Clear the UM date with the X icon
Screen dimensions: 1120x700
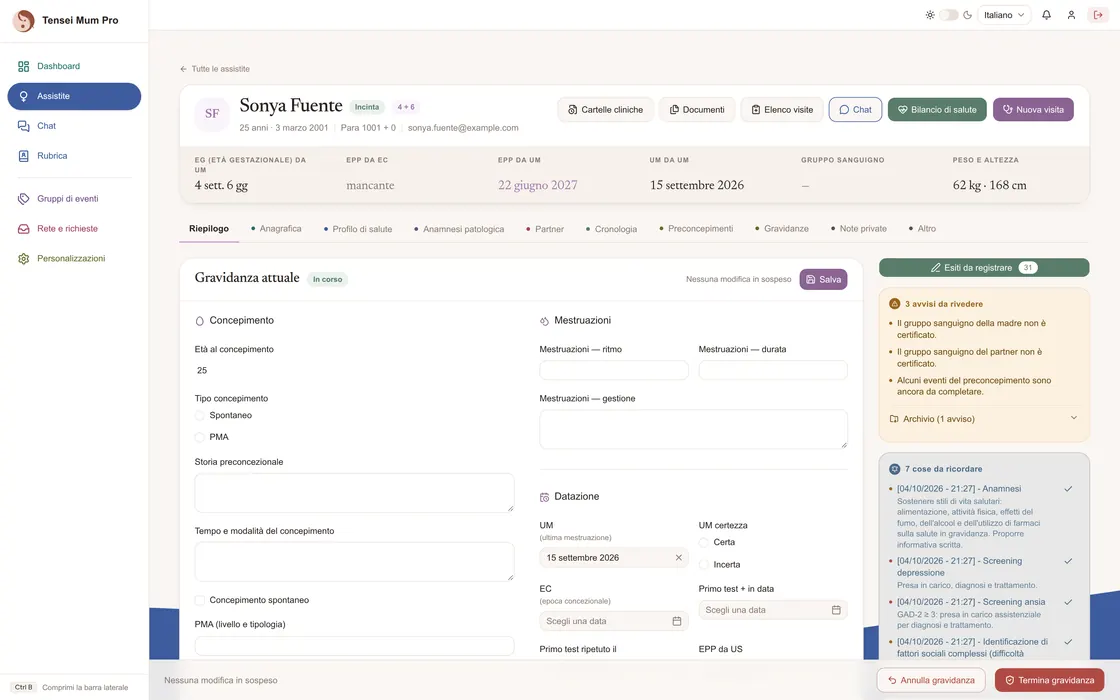[x=679, y=558]
